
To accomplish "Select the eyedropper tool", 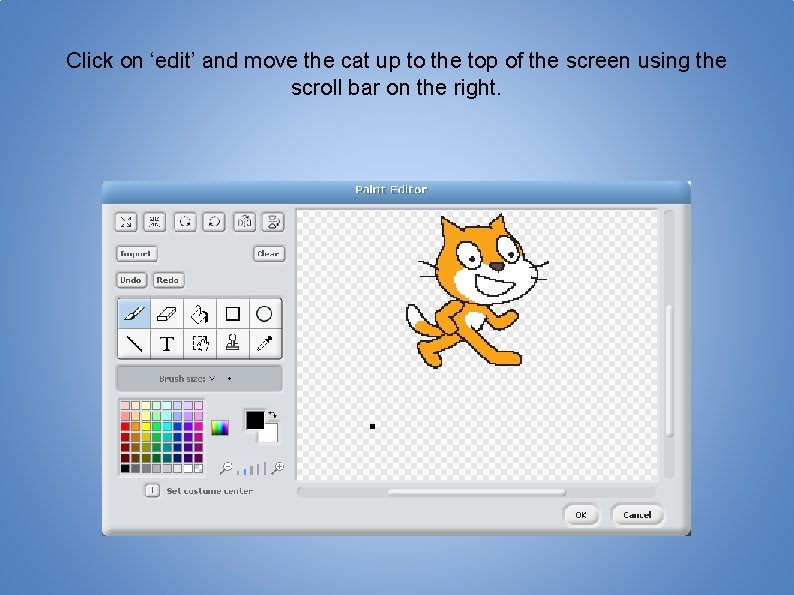I will click(265, 344).
